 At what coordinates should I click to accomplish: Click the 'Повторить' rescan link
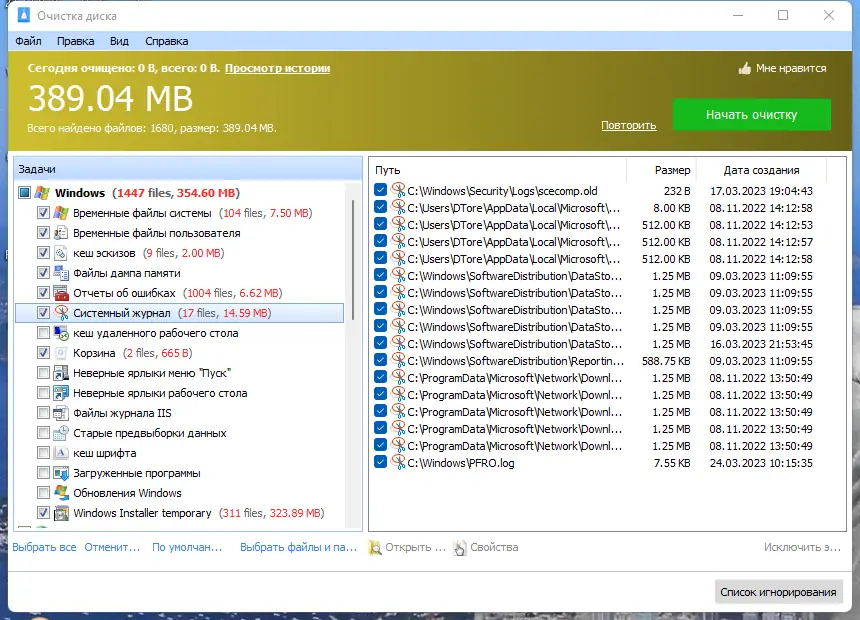[629, 125]
